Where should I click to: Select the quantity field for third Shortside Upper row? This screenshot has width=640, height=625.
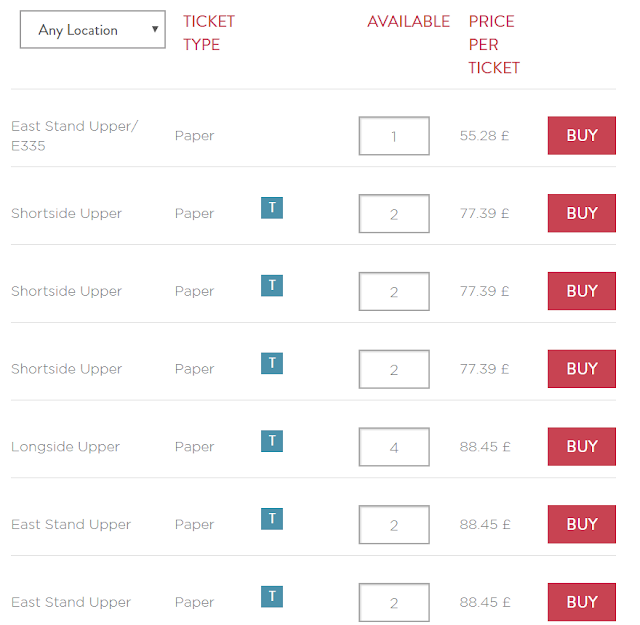[x=394, y=369]
